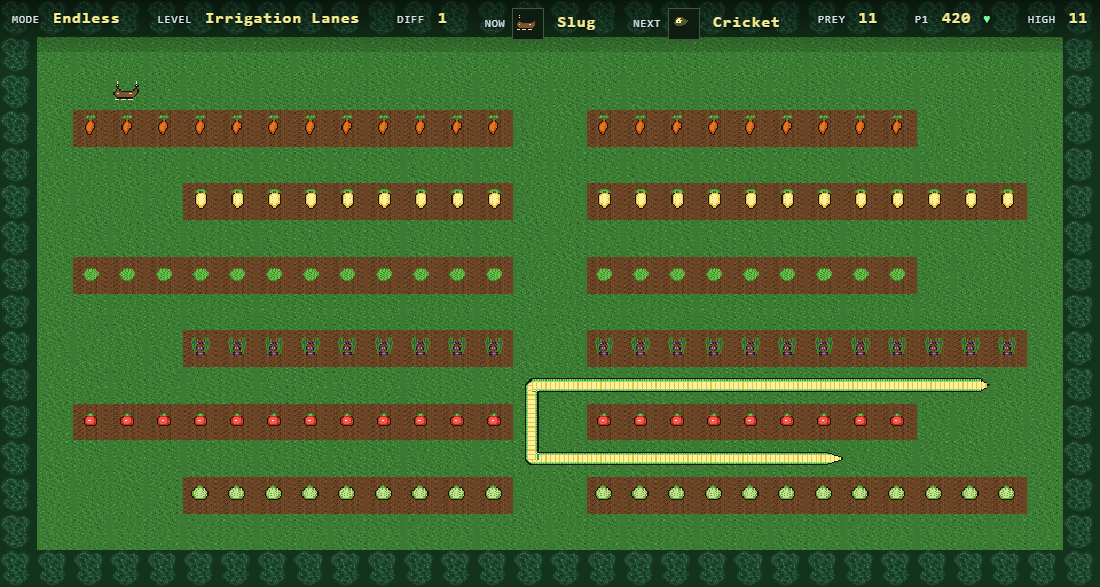Click the leftmost tomato in the left tomato bed

(90, 420)
